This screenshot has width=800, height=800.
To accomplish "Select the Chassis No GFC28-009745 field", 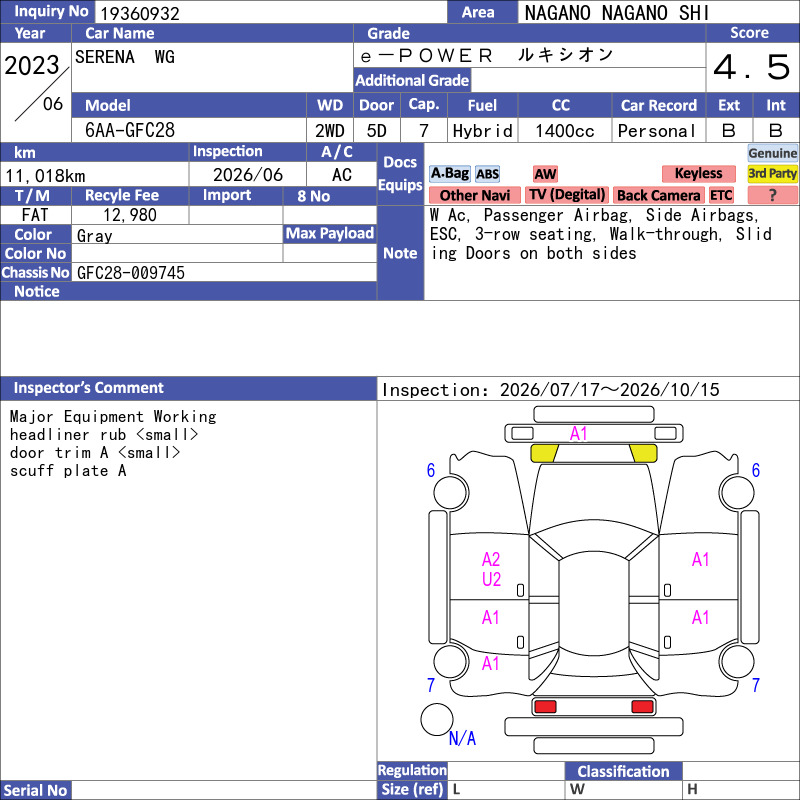I will [x=224, y=272].
